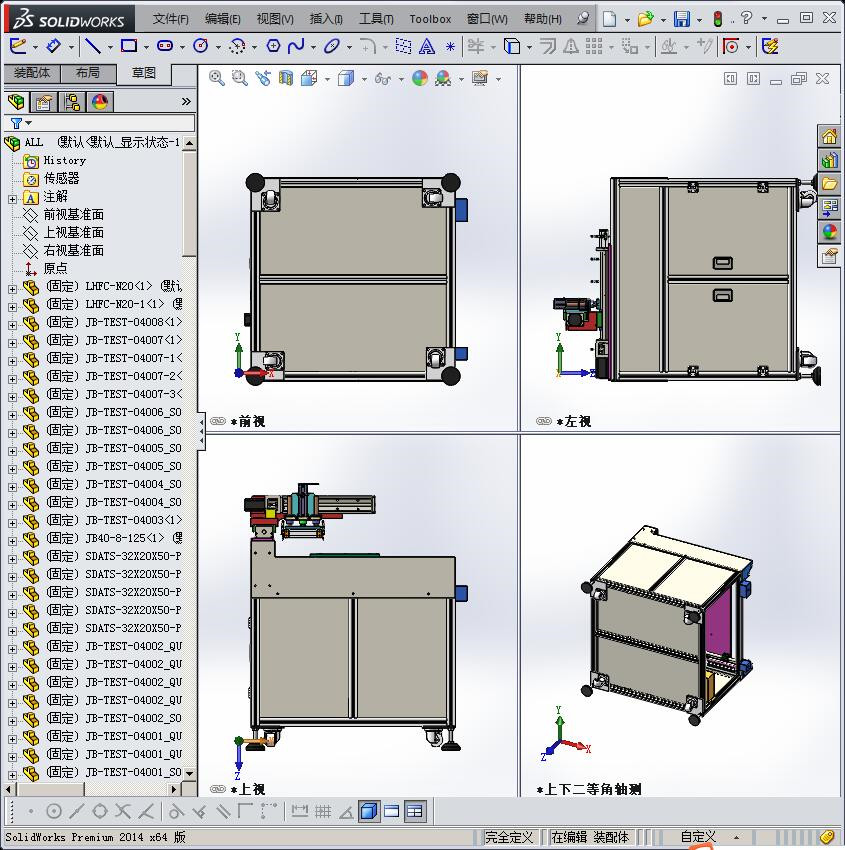845x850 pixels.
Task: Open the Circle tool dropdown arrow
Action: click(218, 48)
